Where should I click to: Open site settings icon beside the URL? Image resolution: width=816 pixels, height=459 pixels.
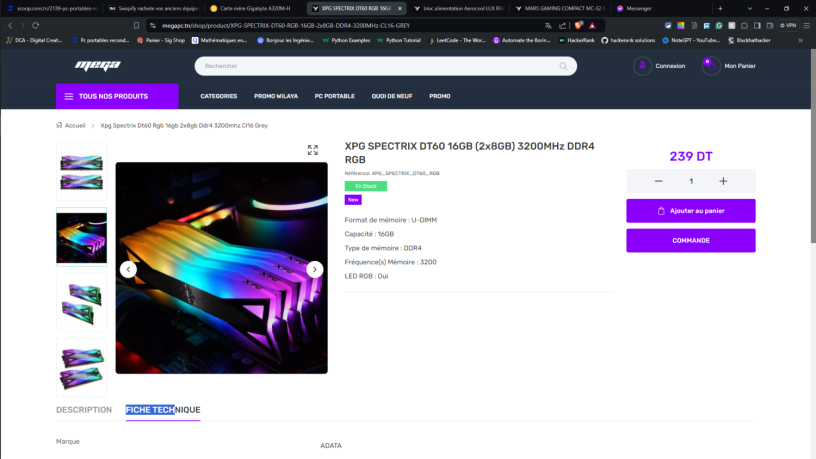(x=153, y=26)
